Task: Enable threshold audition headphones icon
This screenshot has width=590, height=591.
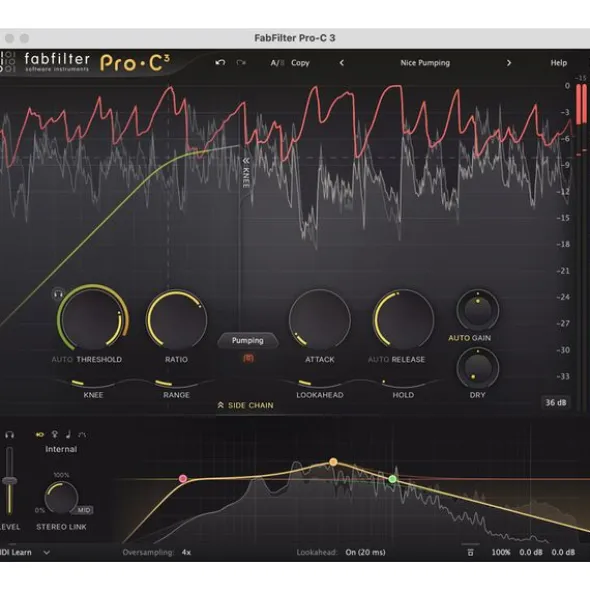Action: pos(58,294)
